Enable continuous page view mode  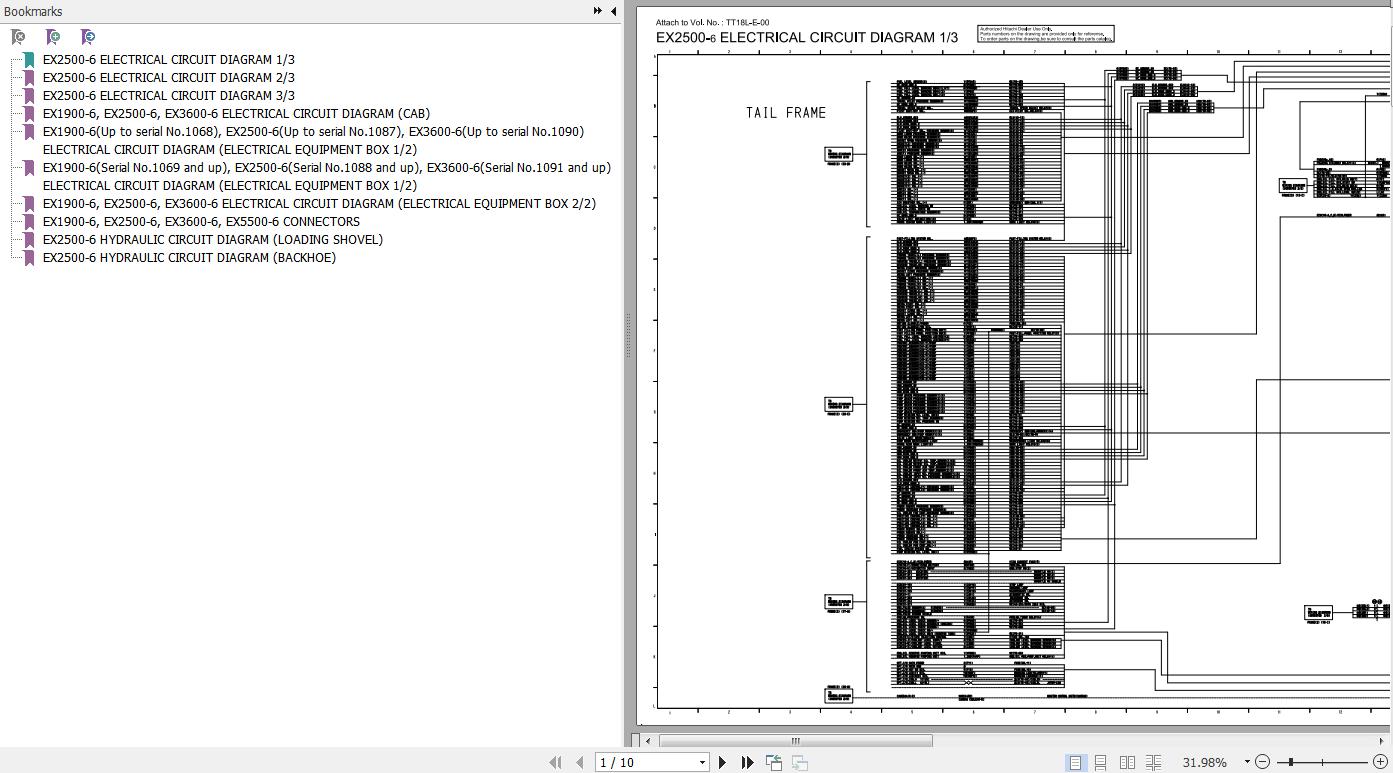click(1100, 763)
